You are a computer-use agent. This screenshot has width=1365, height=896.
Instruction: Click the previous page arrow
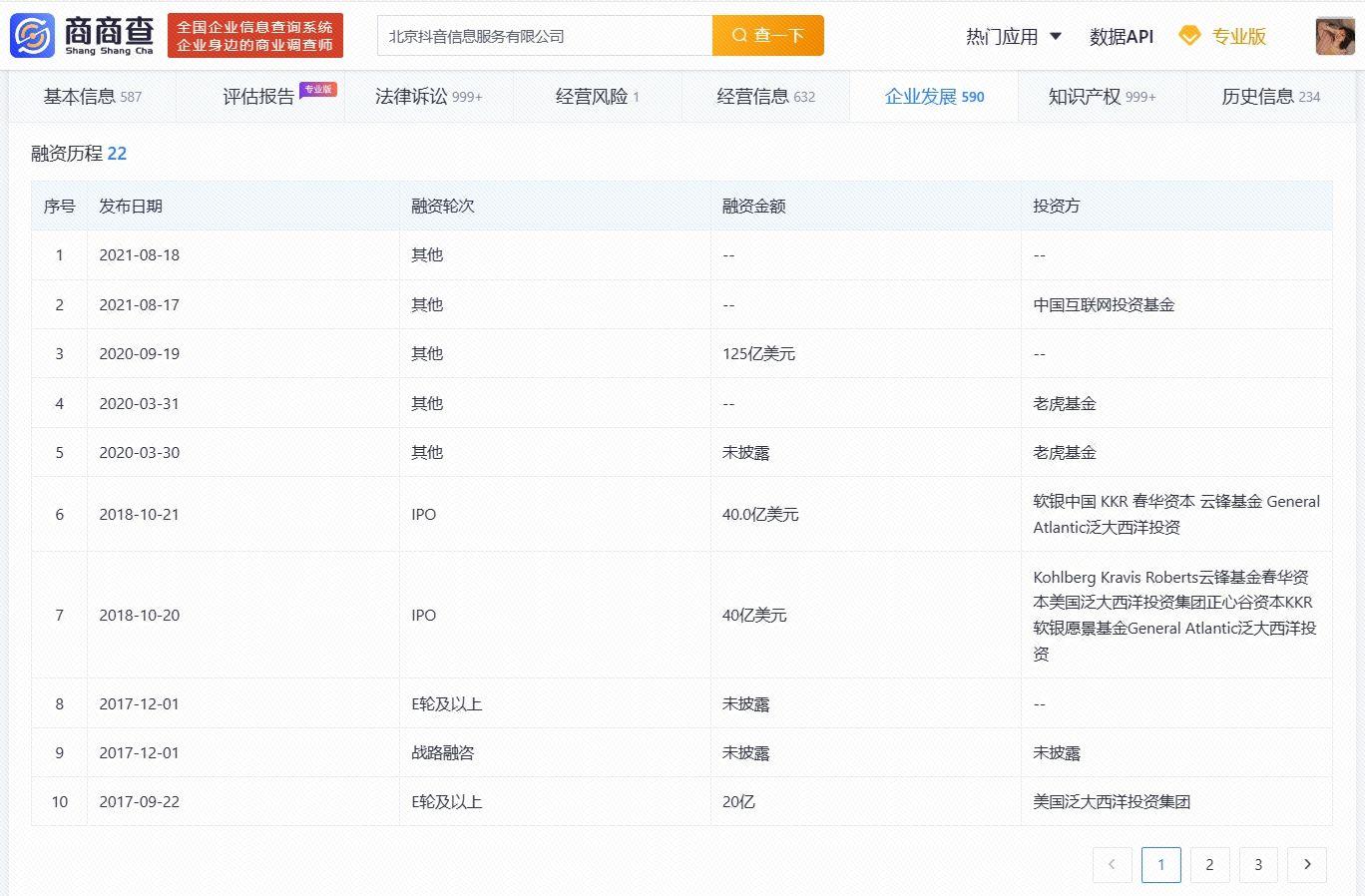(x=1113, y=865)
